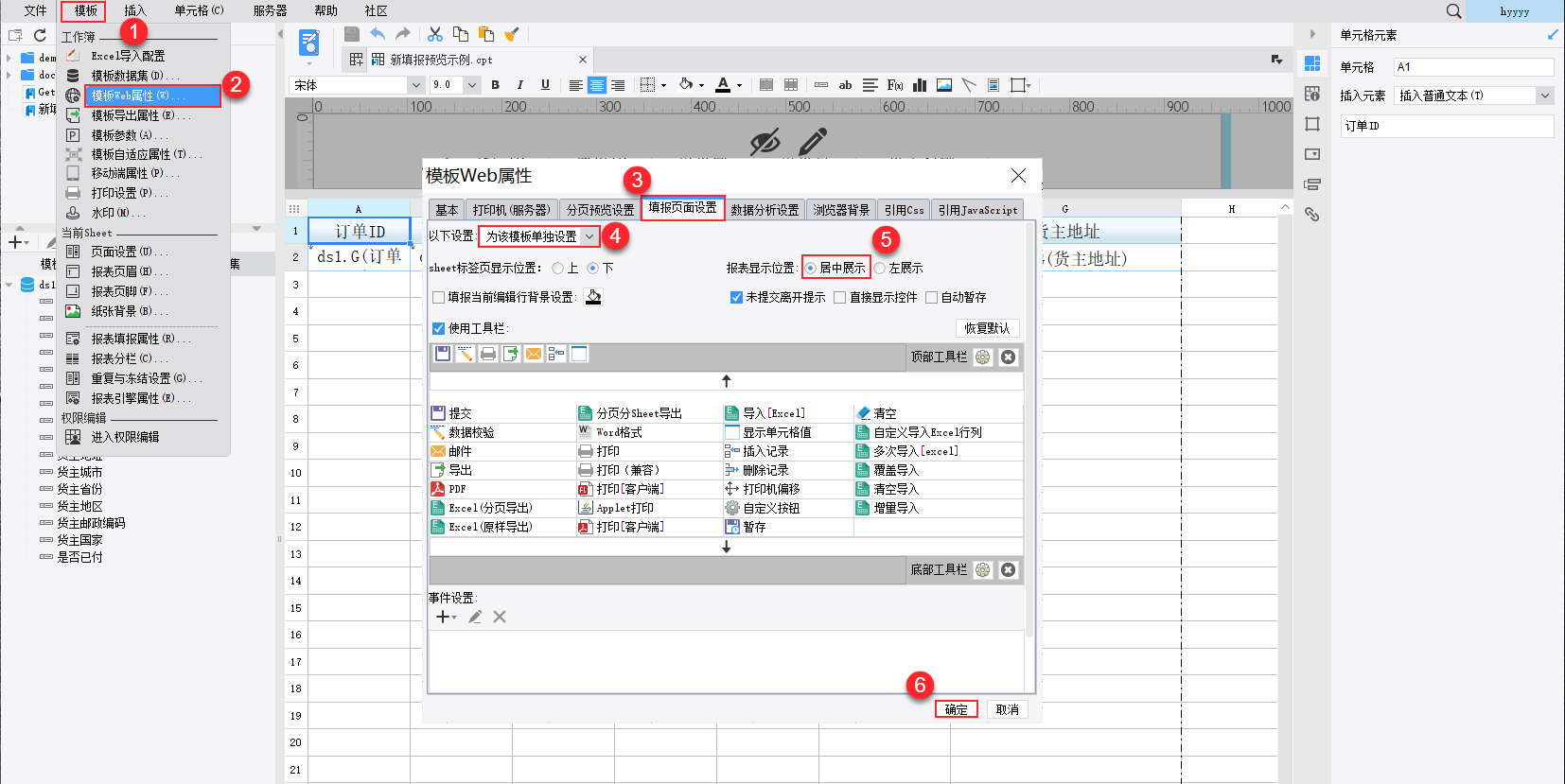Select 居中展示 report position
Image resolution: width=1565 pixels, height=784 pixels.
tap(811, 269)
